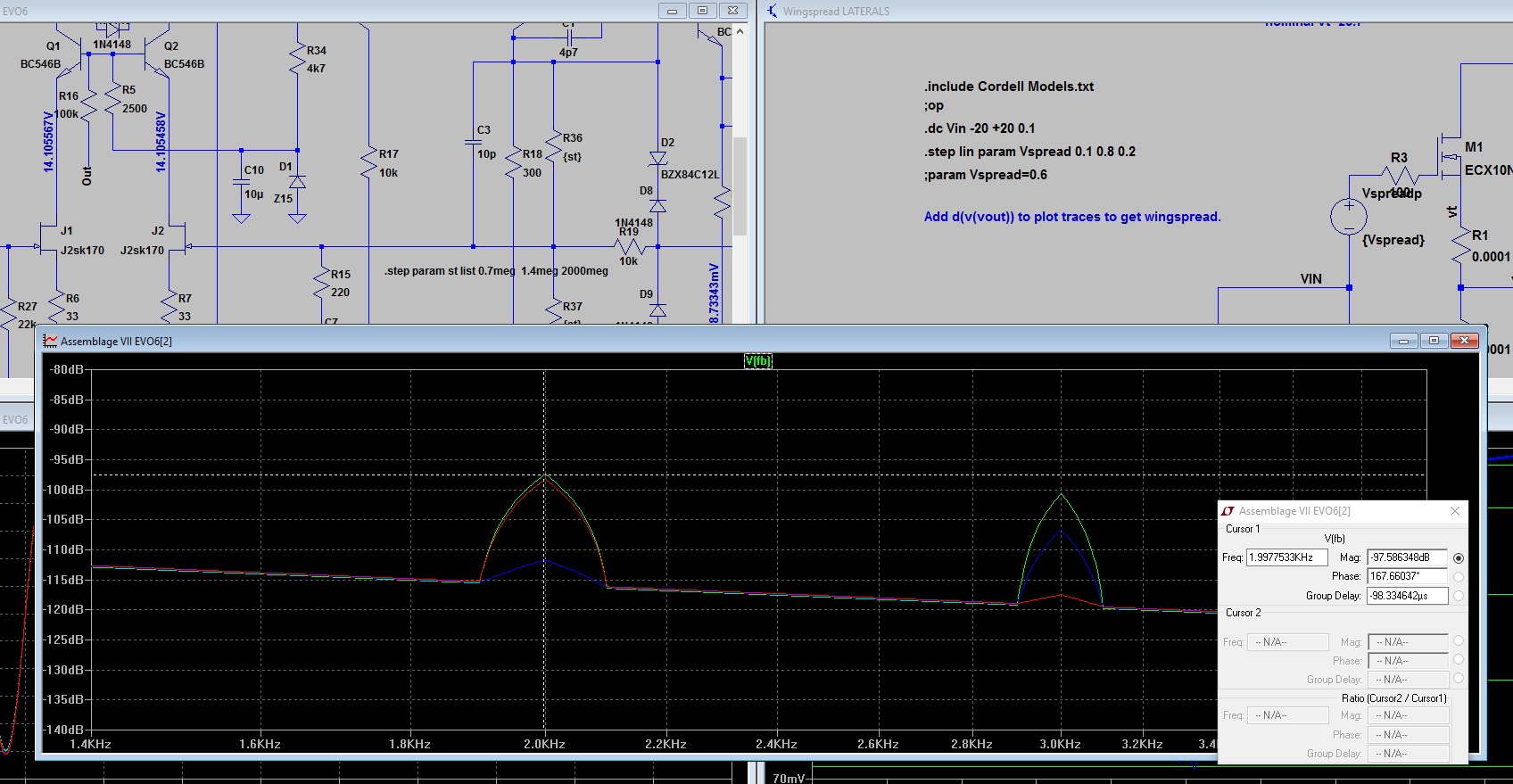This screenshot has width=1513, height=784.
Task: Select Cursor 1 Mag radio button
Action: click(1459, 557)
